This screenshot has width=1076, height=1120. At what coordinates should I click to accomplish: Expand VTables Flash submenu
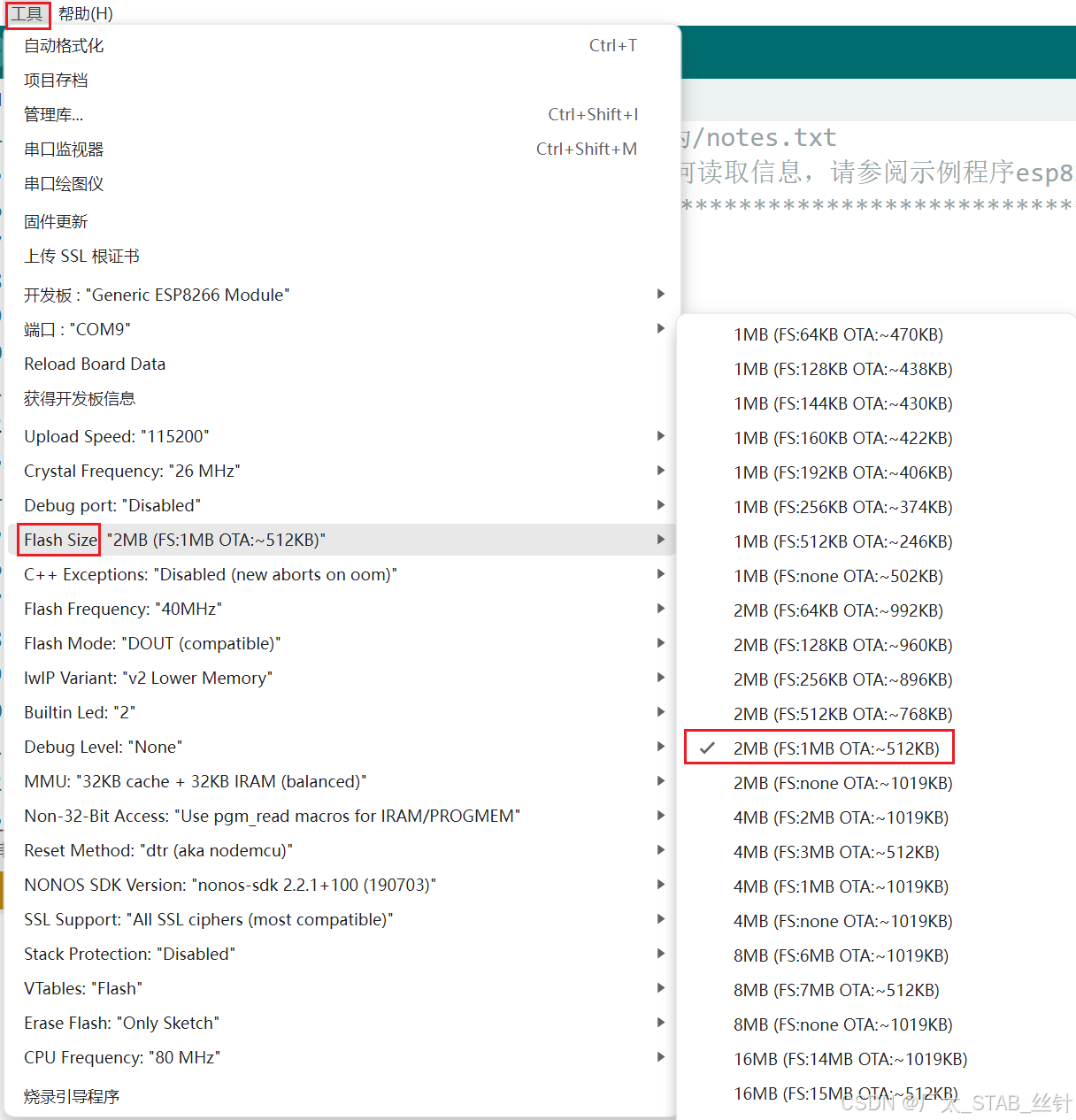[342, 988]
